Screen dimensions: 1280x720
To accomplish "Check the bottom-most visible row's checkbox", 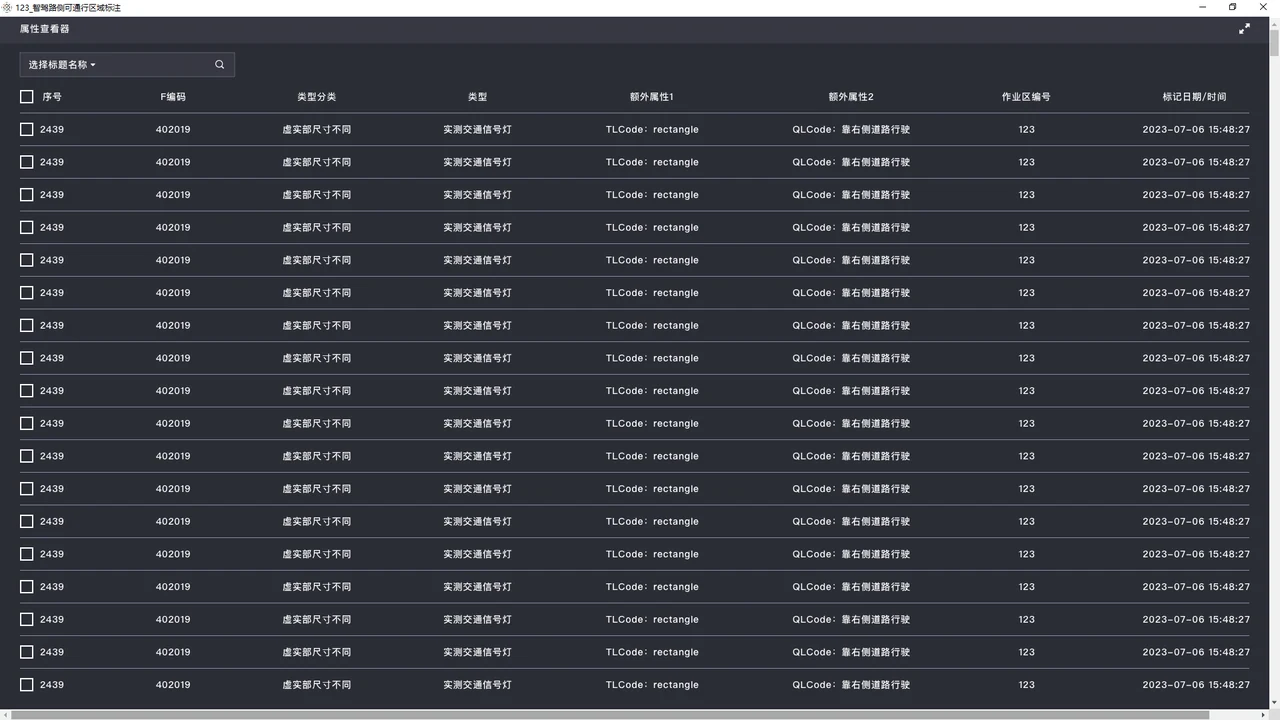I will 27,685.
